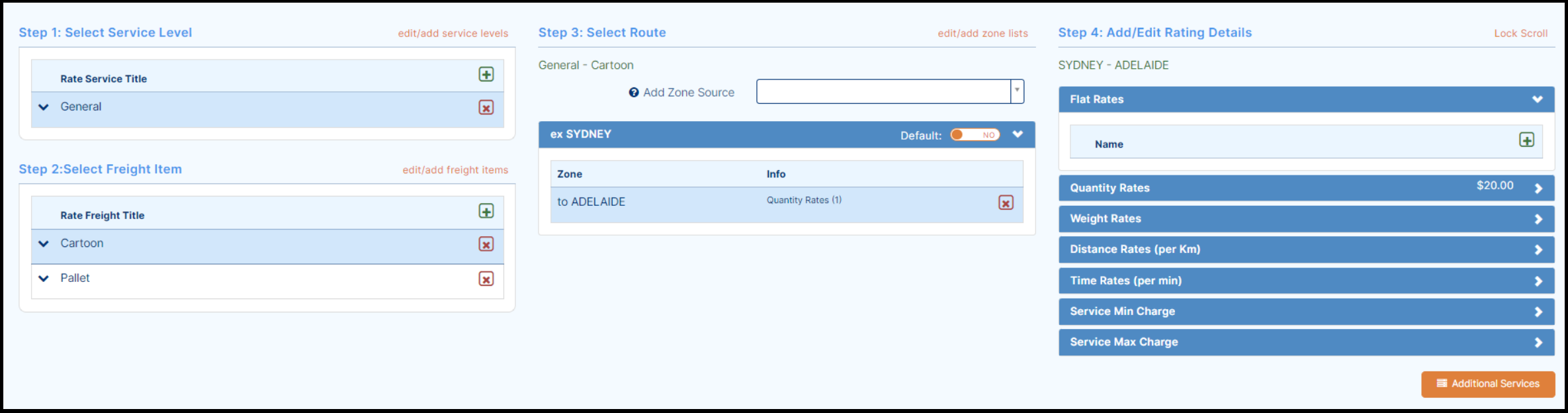Add a new rate service level
The image size is (1568, 413).
(x=486, y=74)
